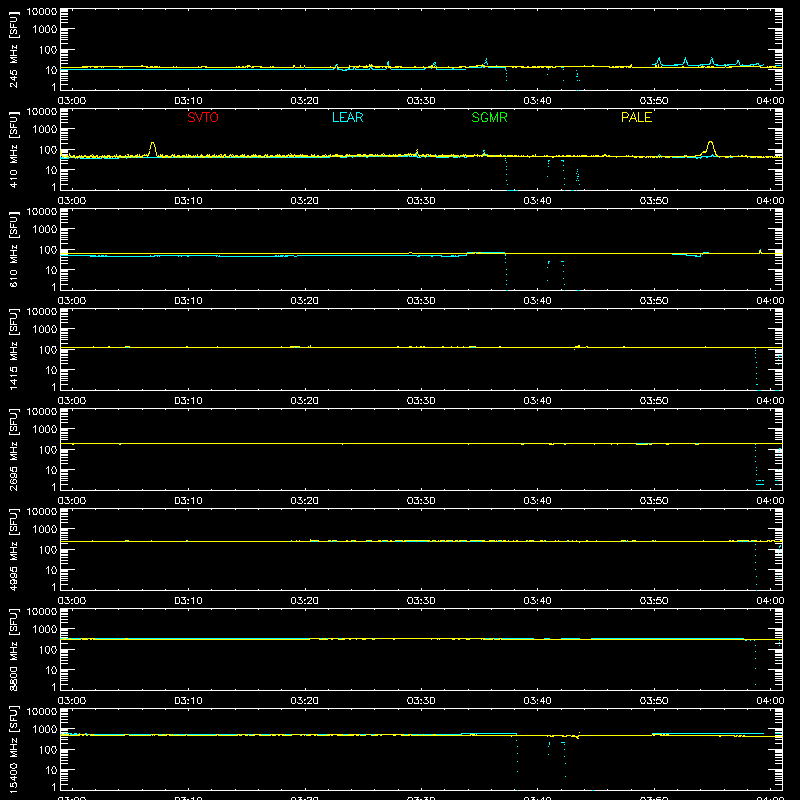Click the 1000 y-axis label of 15400 MHz panel
Viewport: 800px width, 800px height.
click(45, 730)
